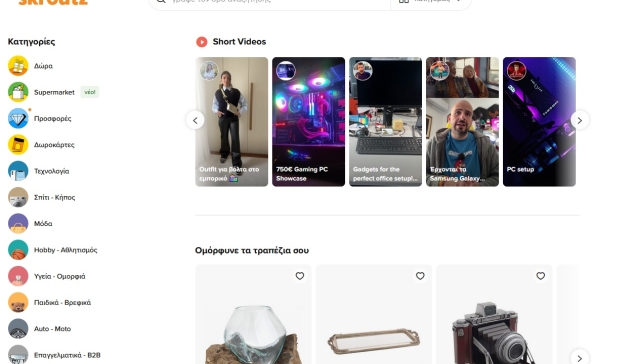Click the Short Videos play icon
635x364 pixels.
(x=202, y=42)
